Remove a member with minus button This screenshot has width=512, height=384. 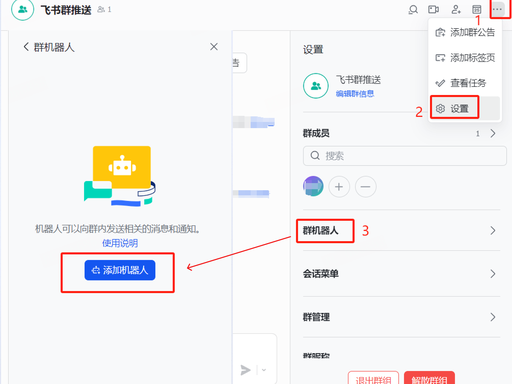pos(366,187)
